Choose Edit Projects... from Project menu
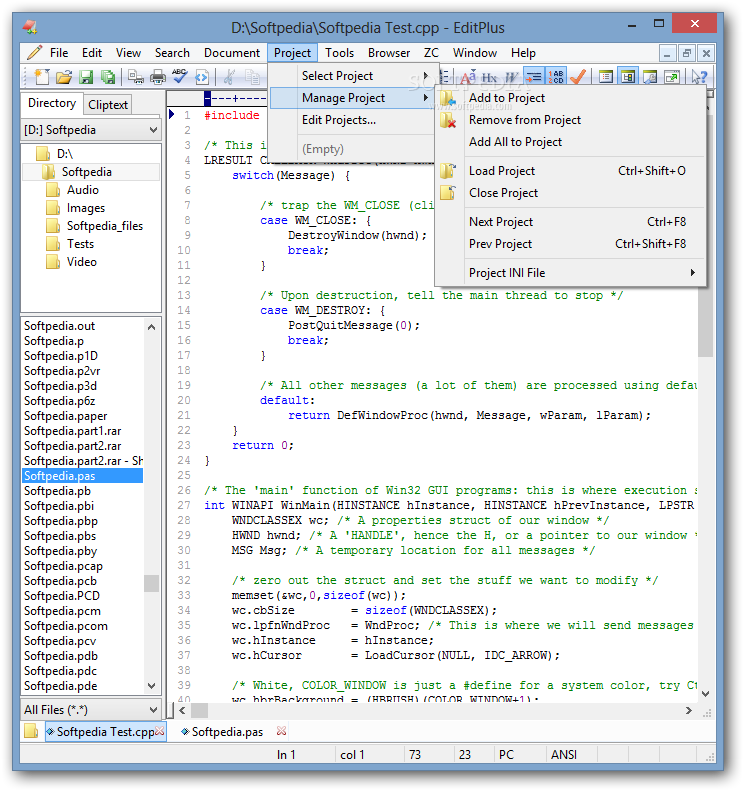The width and height of the screenshot is (744, 791). point(352,120)
